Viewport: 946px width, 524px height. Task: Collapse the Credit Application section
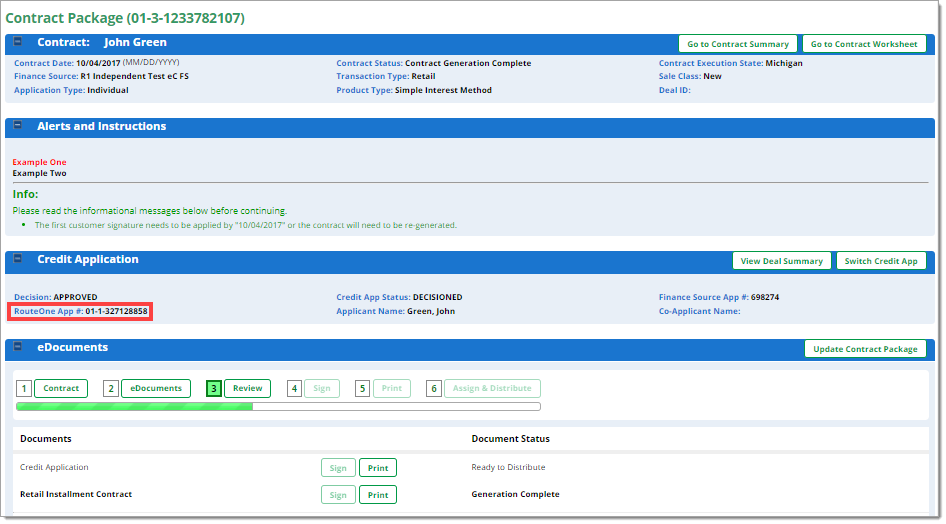[18, 260]
